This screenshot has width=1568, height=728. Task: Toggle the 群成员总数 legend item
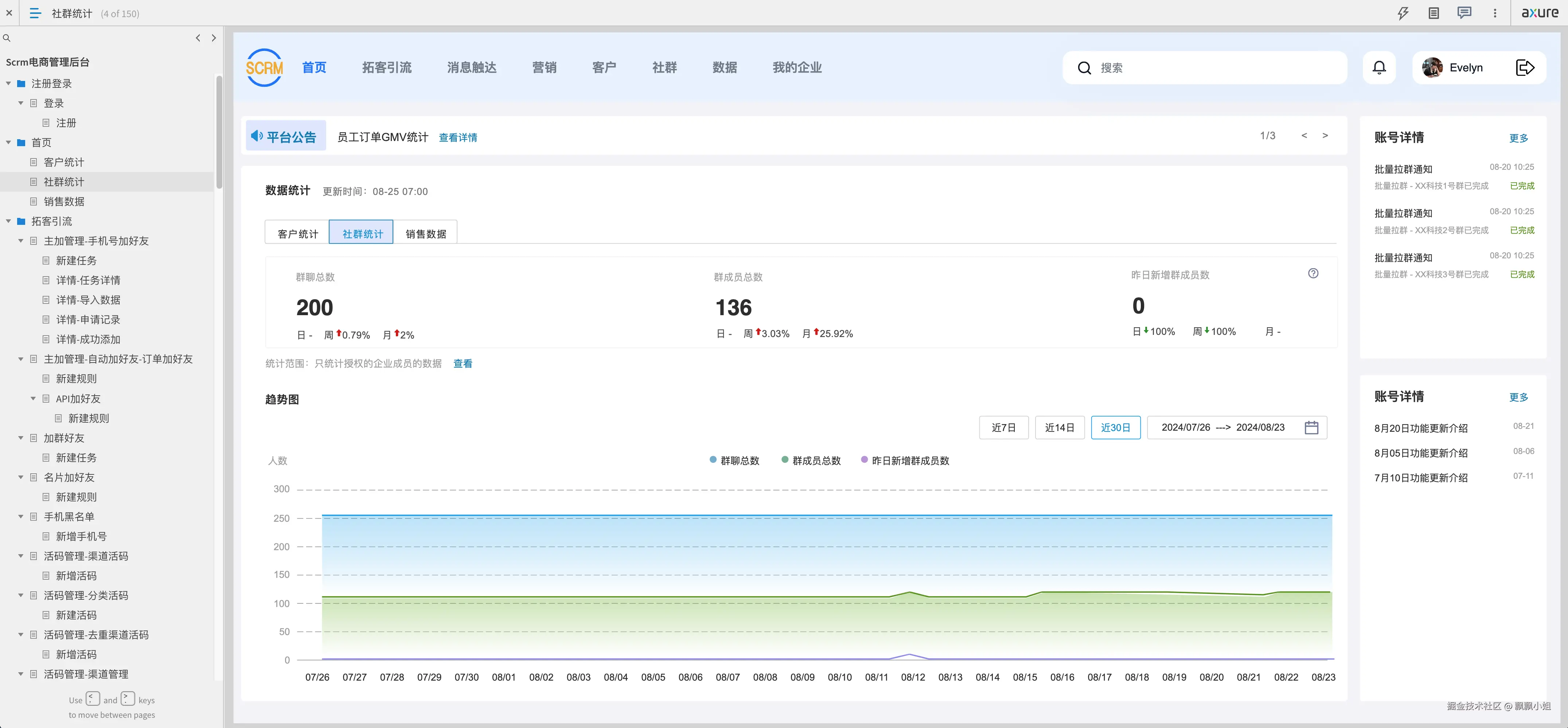tap(811, 461)
